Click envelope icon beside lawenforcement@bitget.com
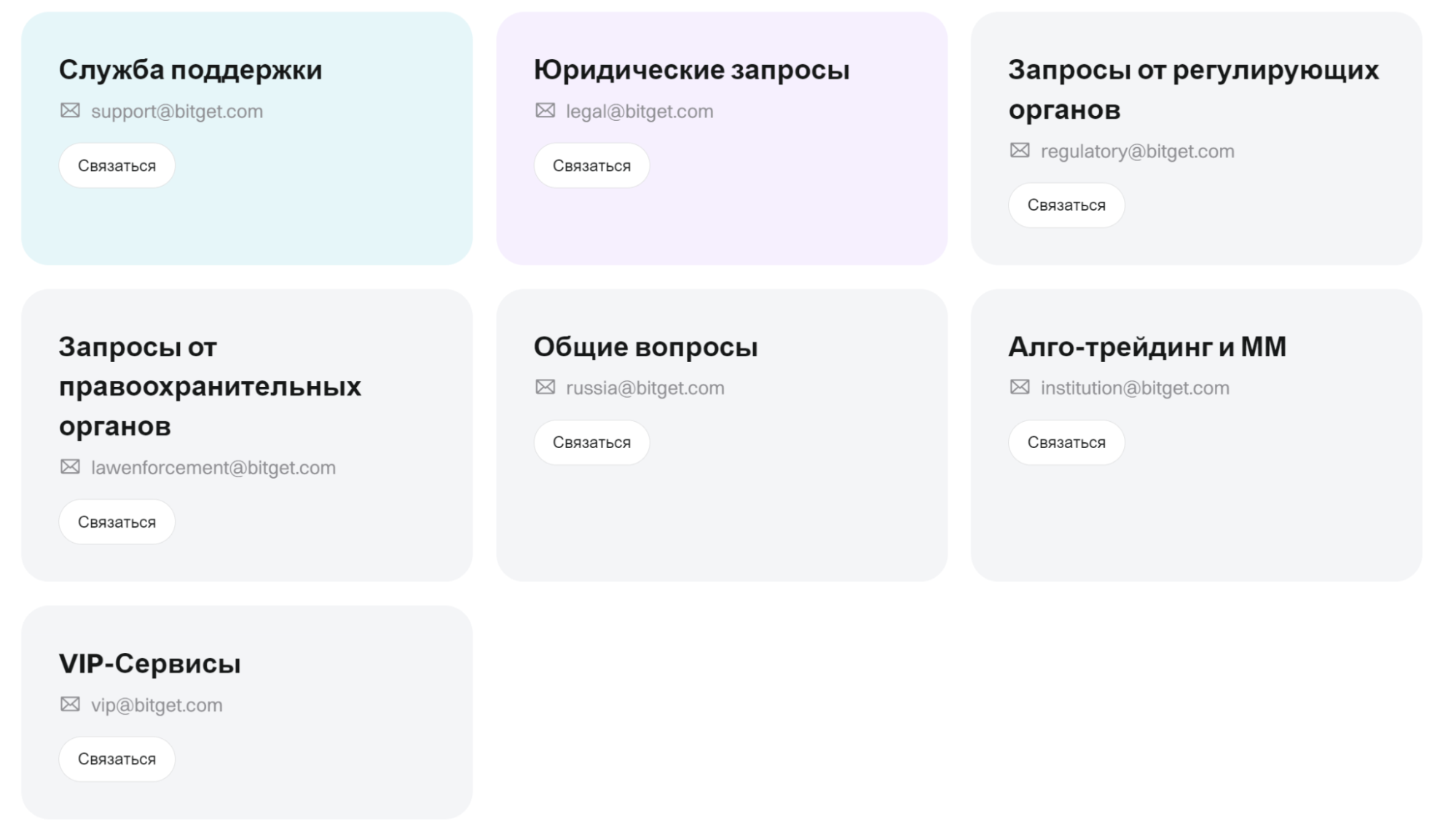1456x827 pixels. [x=70, y=467]
